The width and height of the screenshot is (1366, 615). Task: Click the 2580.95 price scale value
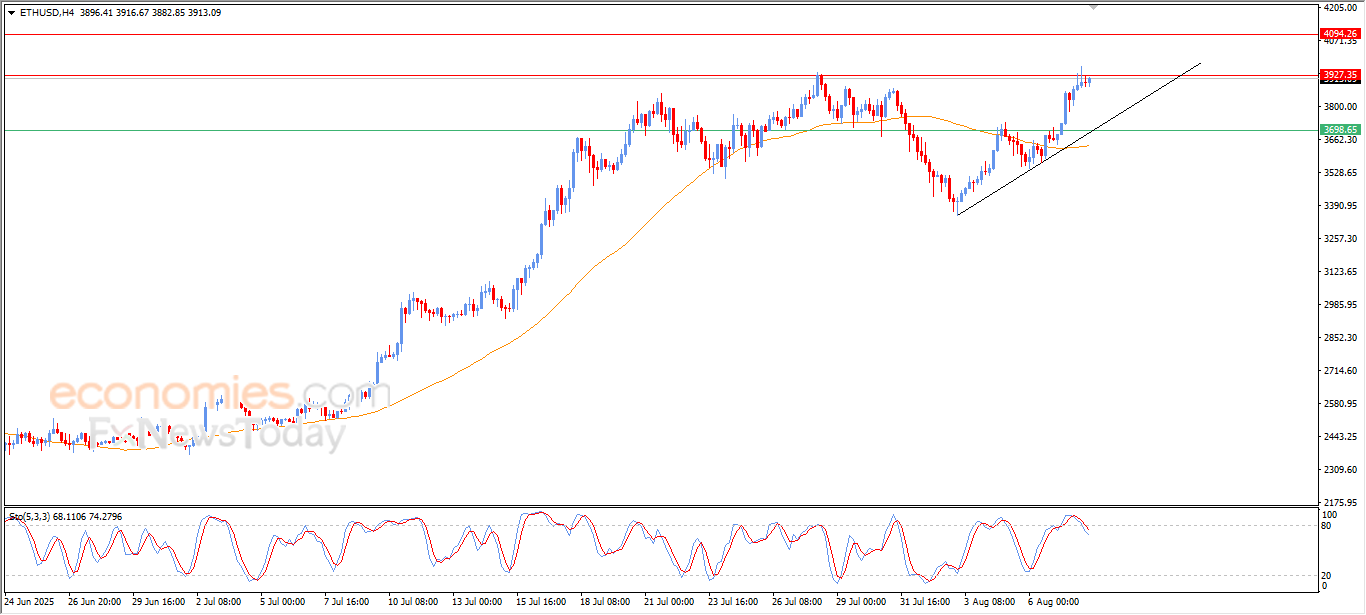(1339, 404)
